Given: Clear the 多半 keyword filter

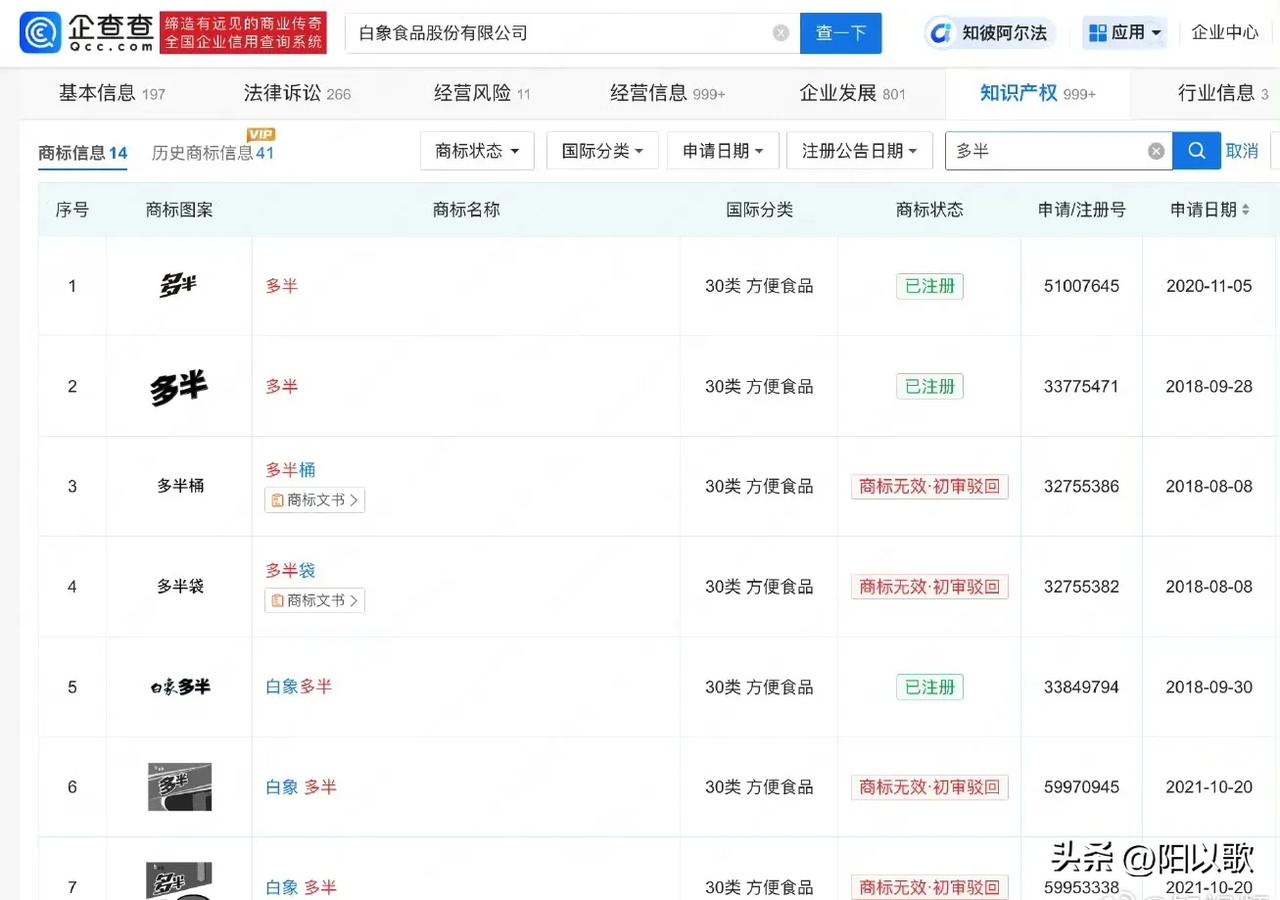Looking at the screenshot, I should point(1156,151).
